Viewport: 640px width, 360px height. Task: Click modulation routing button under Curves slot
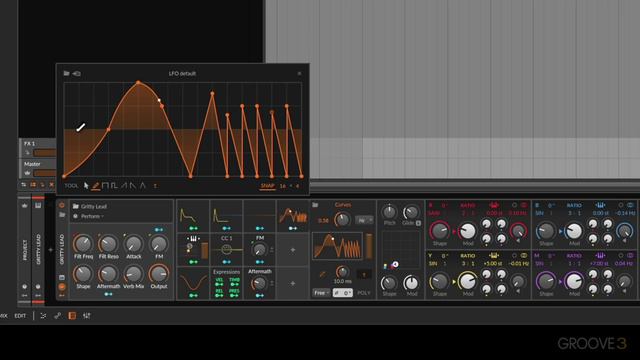tap(293, 228)
